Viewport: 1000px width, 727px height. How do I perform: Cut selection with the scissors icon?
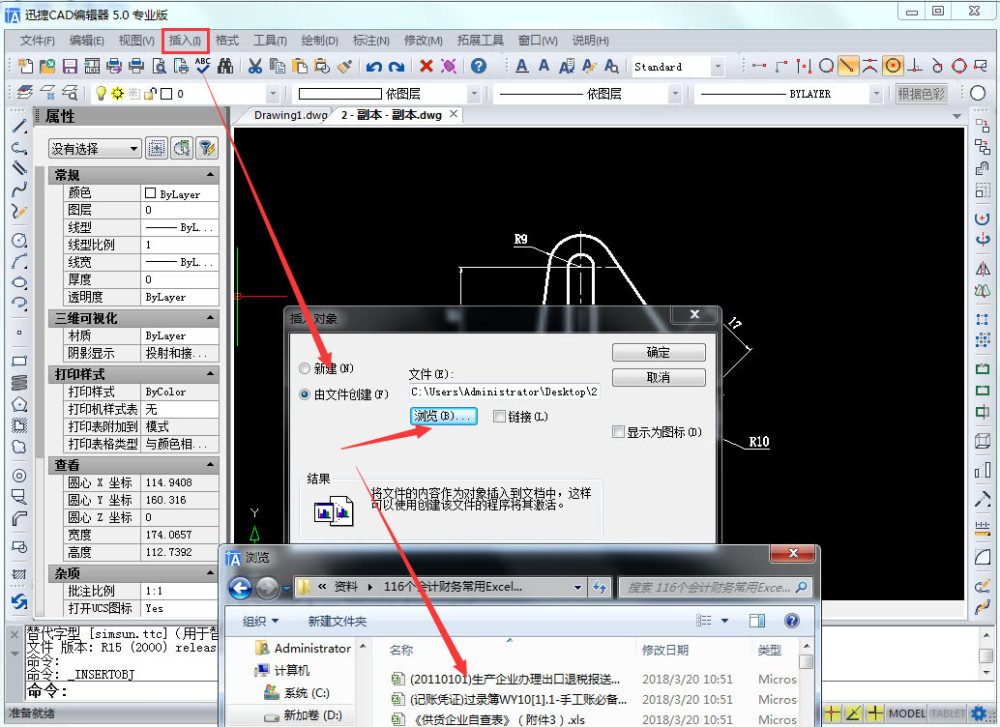pyautogui.click(x=255, y=66)
